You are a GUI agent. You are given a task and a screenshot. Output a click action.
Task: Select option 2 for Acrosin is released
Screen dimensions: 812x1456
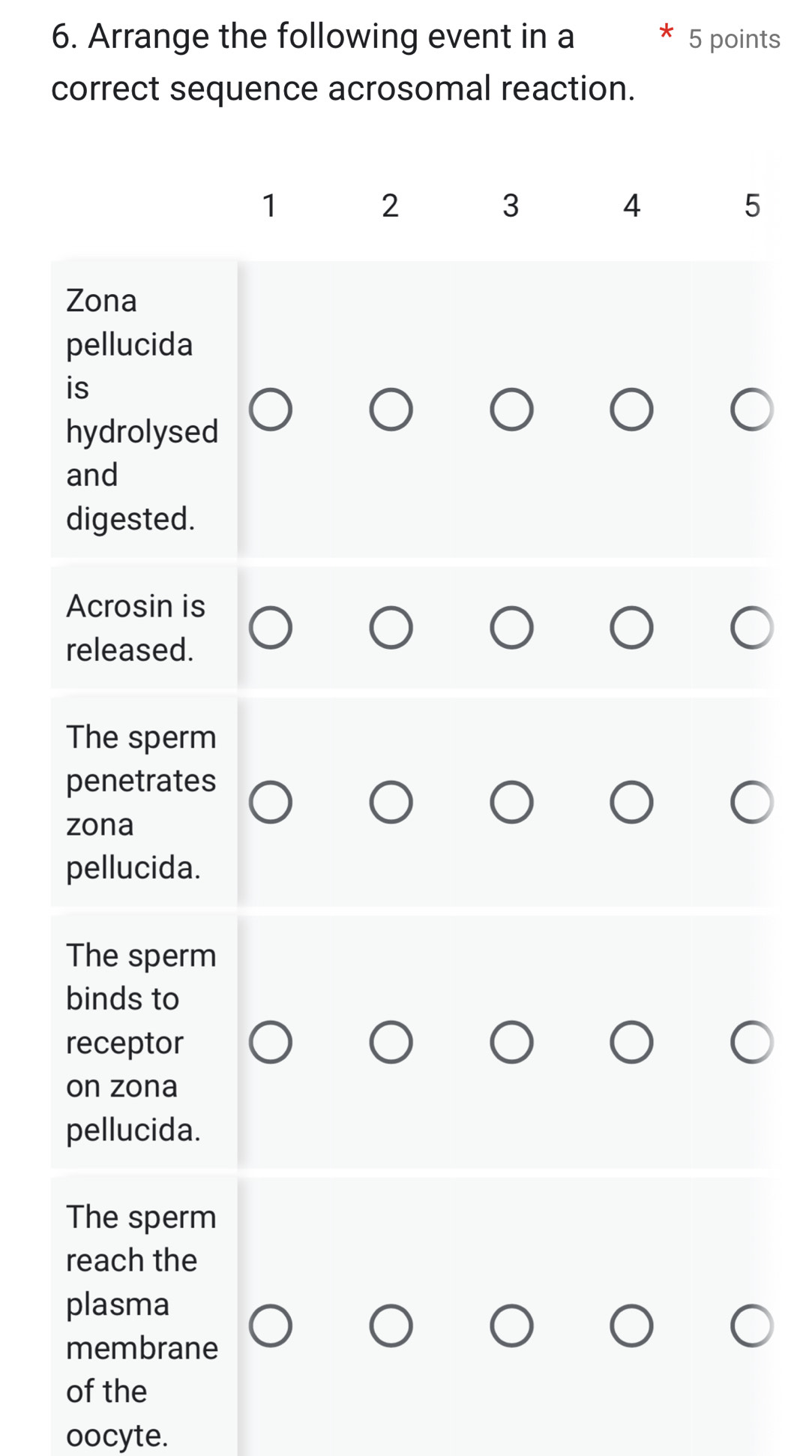click(391, 628)
